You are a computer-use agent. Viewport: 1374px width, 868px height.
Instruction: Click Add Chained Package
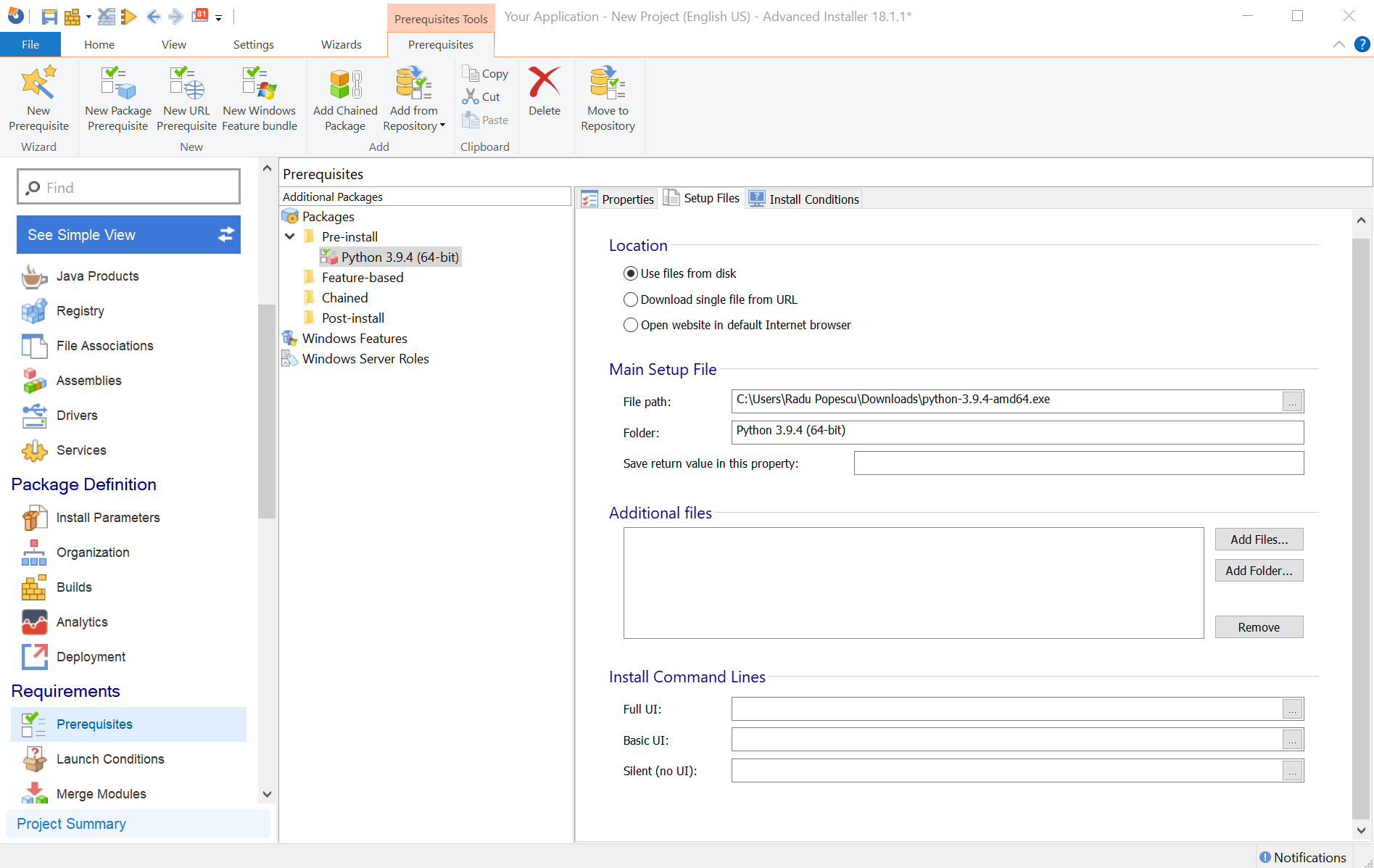point(345,99)
